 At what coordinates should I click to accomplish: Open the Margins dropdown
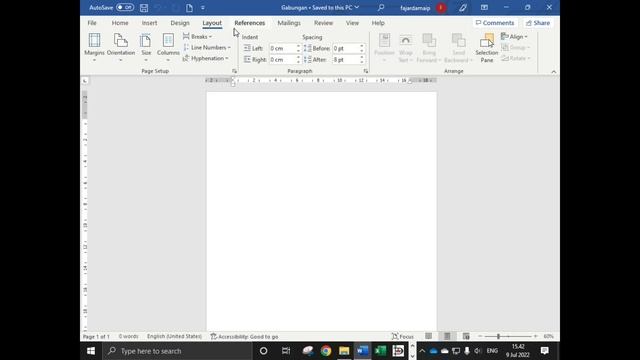coord(94,47)
